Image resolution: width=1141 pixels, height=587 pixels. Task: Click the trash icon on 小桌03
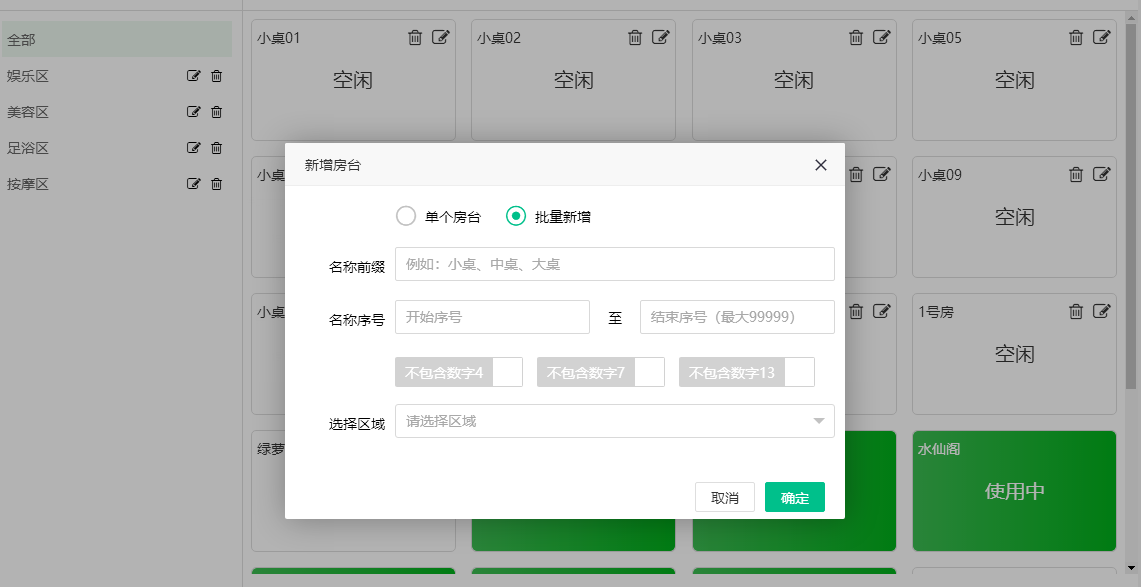pyautogui.click(x=855, y=38)
